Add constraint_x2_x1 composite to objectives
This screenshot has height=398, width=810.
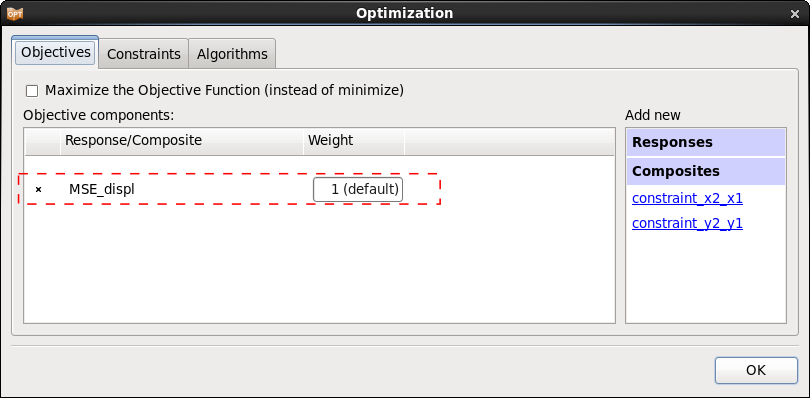click(687, 198)
